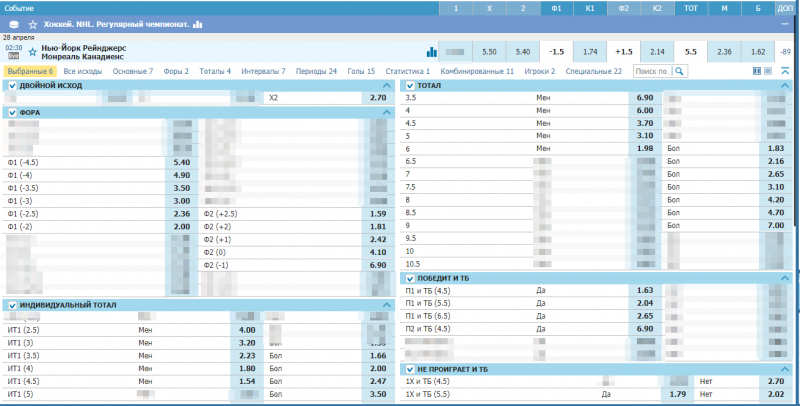Screen dimensions: 800x406
Task: Switch to the Все исходы tab
Action: (x=82, y=72)
